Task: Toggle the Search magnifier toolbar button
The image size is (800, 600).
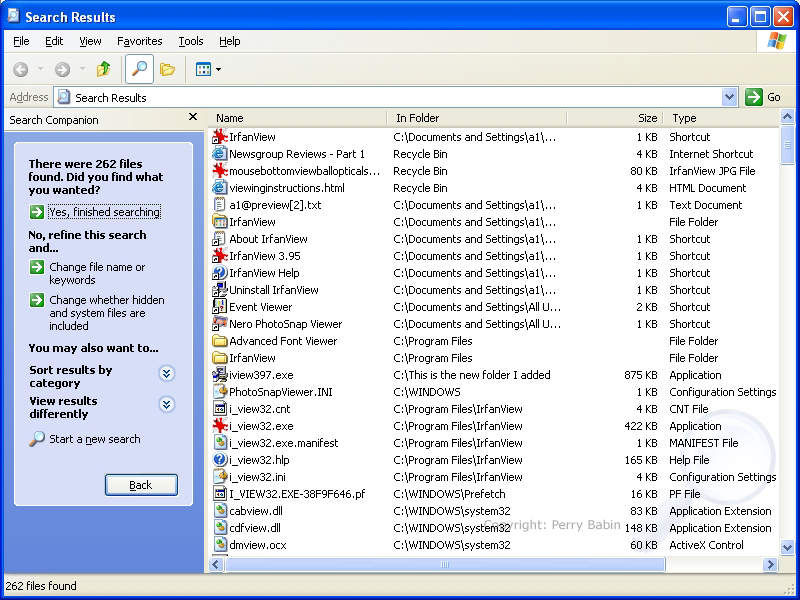Action: point(139,69)
